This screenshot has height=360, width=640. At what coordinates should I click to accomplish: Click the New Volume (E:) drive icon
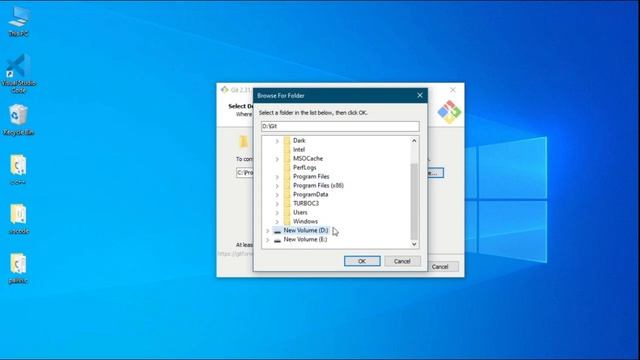pyautogui.click(x=278, y=240)
